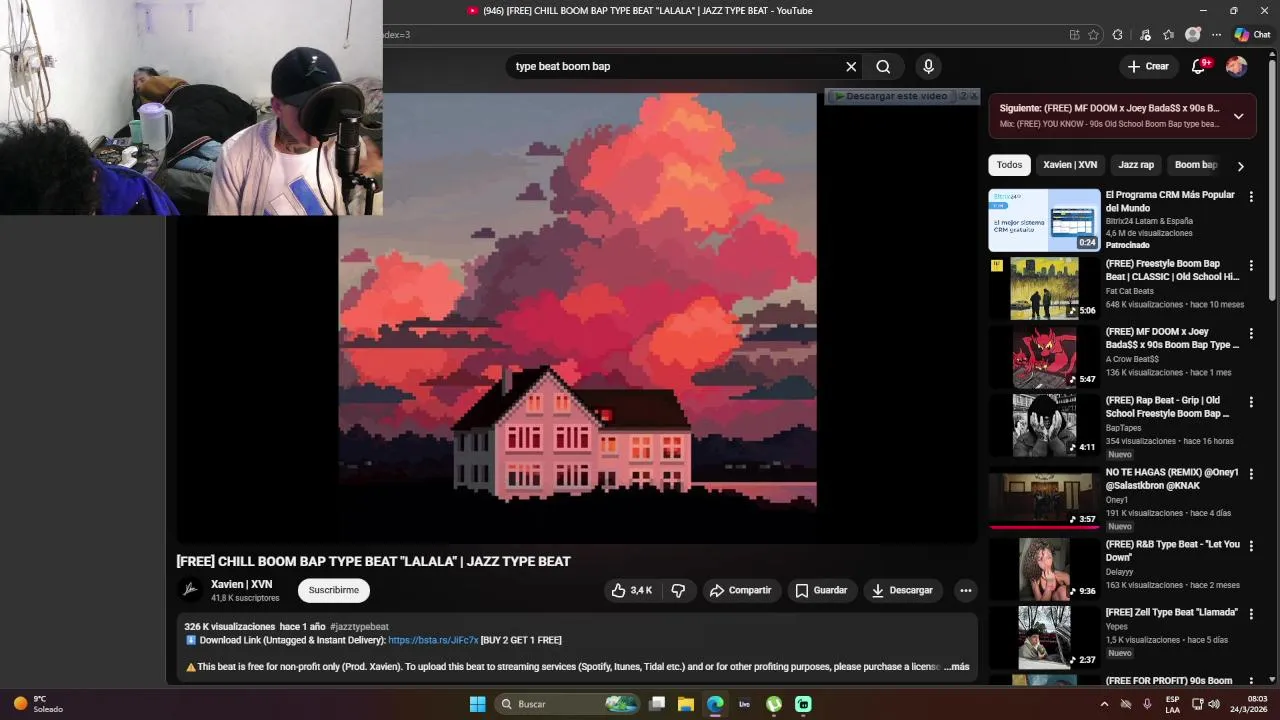Open the Copilot Chat button
Screen dimensions: 1280x720
[1252, 34]
